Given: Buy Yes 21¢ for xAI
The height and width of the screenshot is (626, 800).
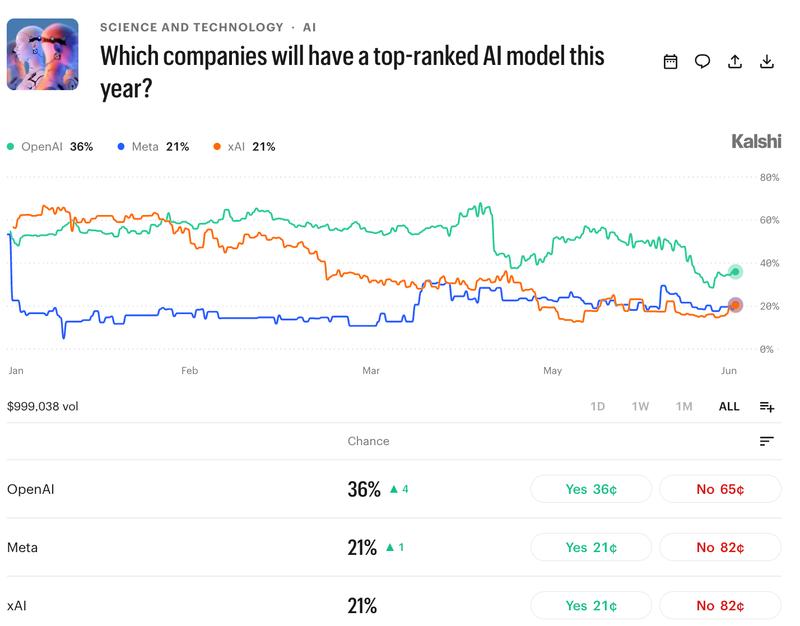Looking at the screenshot, I should tap(591, 606).
